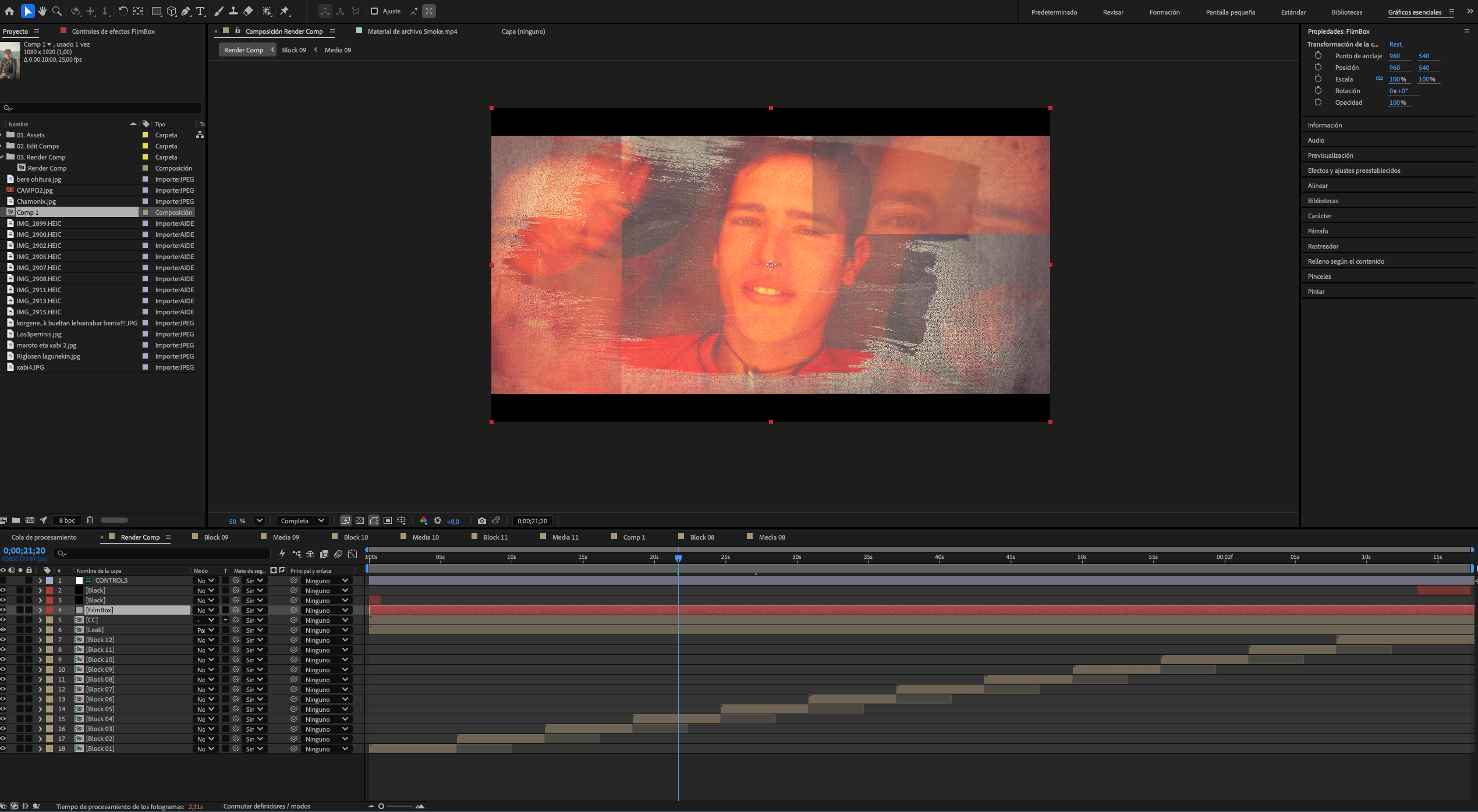This screenshot has width=1478, height=812.
Task: Click Conmutar definidores / modos
Action: (267, 806)
